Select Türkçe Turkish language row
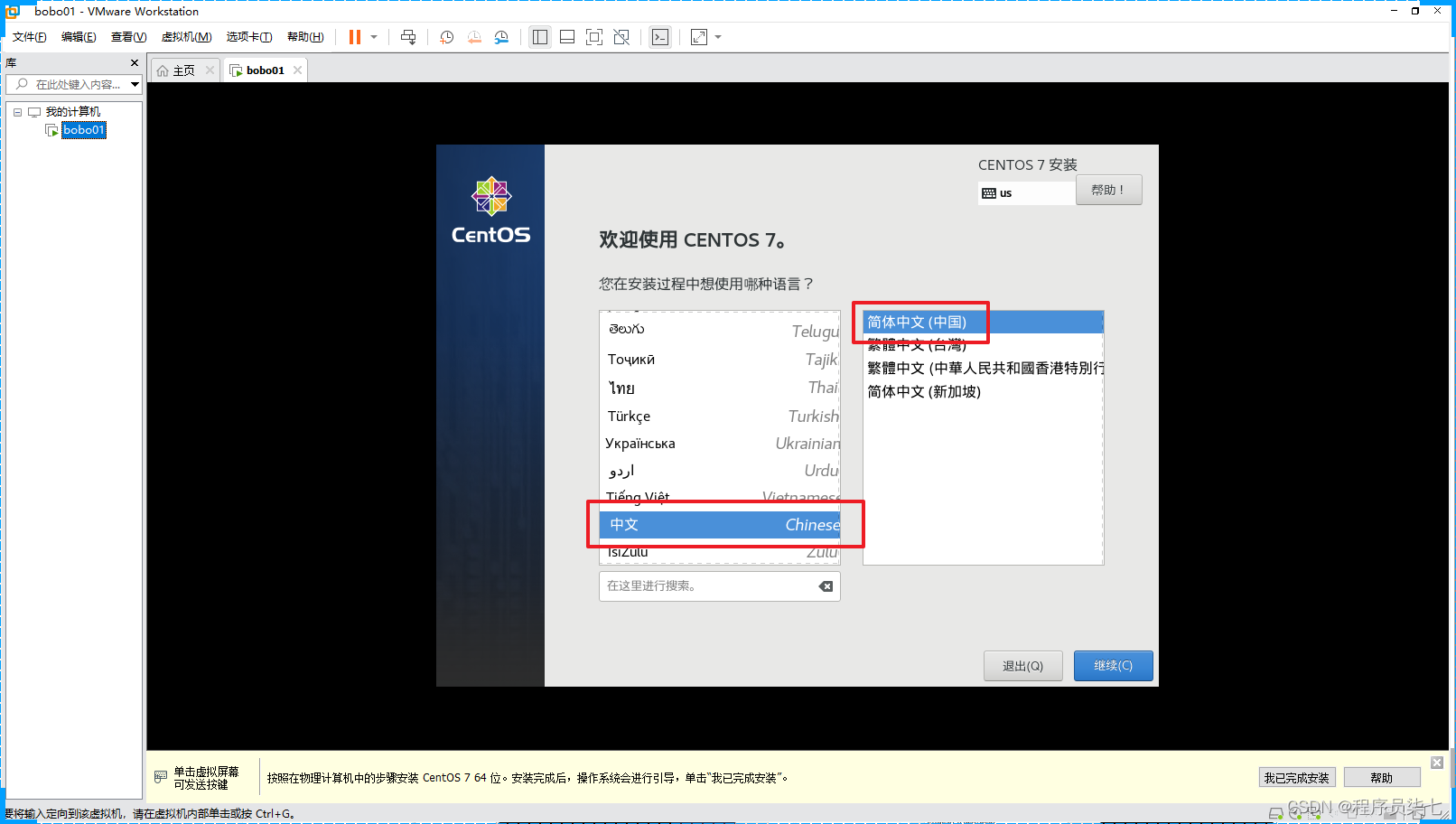1456x824 pixels. pyautogui.click(x=720, y=416)
